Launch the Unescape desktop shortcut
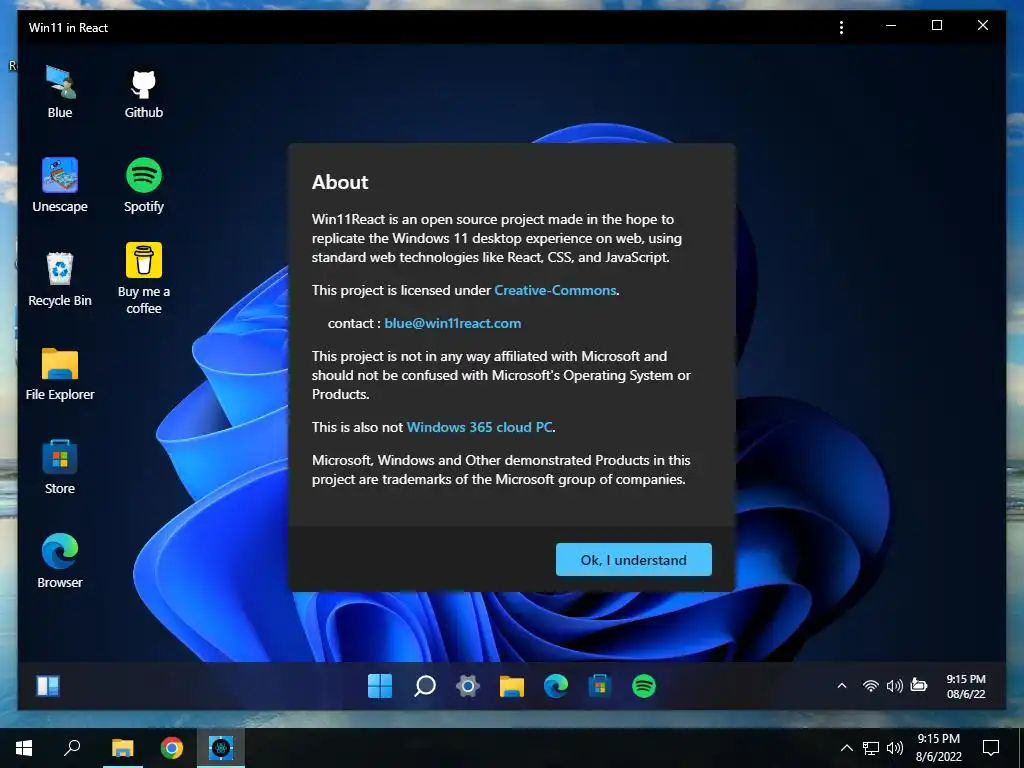Screen dimensions: 1024x768 [x=60, y=185]
